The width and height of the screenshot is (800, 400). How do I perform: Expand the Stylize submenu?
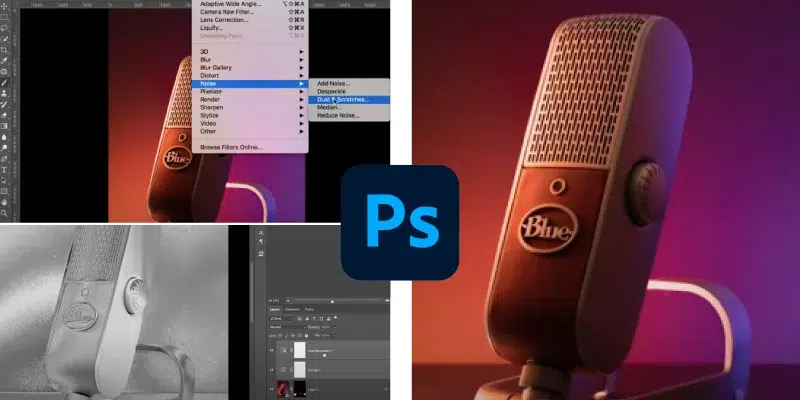point(250,116)
